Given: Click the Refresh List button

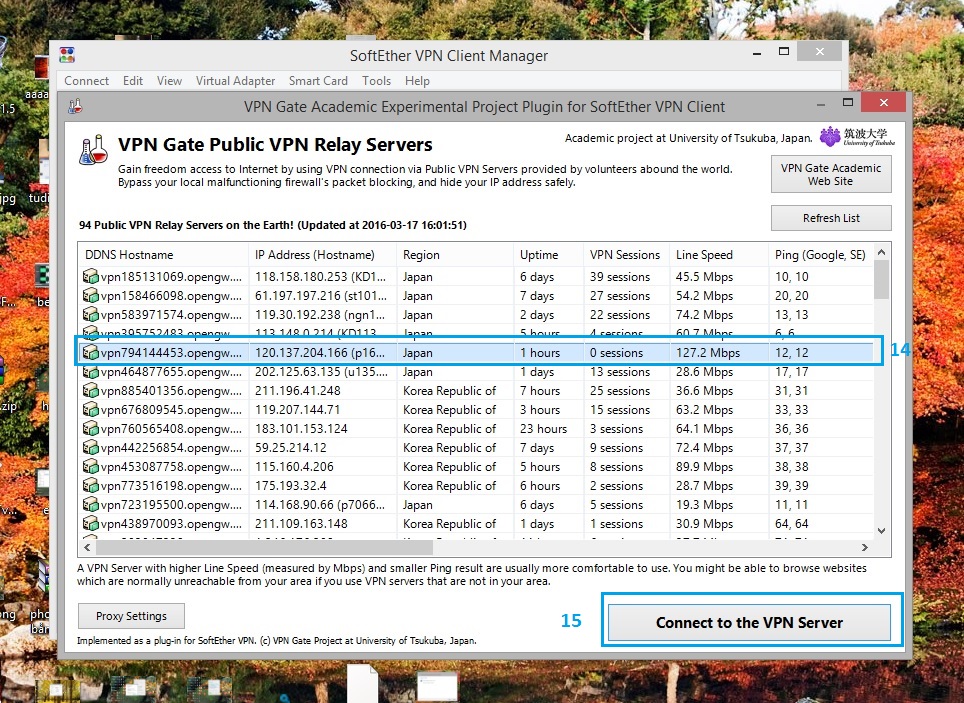Looking at the screenshot, I should point(831,218).
